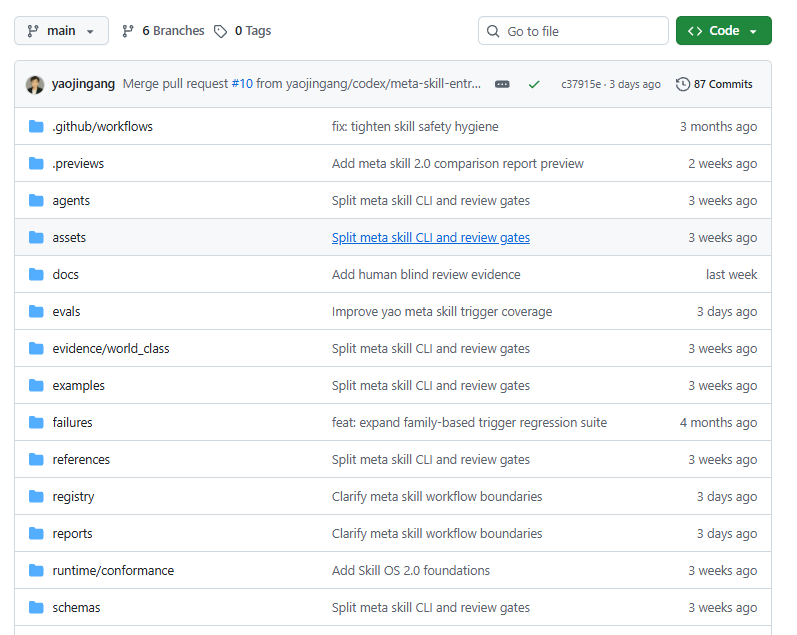
Task: Open schemas row 'Split meta skill CLI' commit
Action: 431,608
